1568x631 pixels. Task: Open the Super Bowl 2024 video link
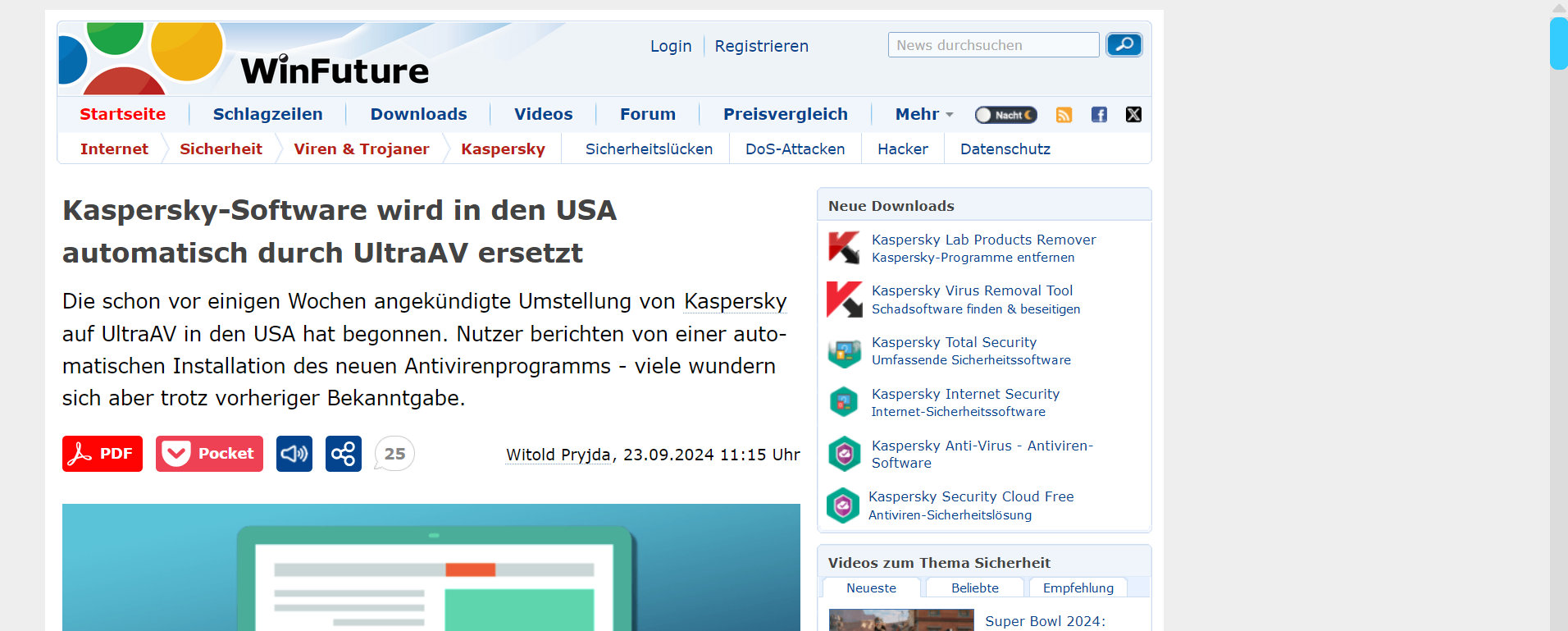[1045, 621]
